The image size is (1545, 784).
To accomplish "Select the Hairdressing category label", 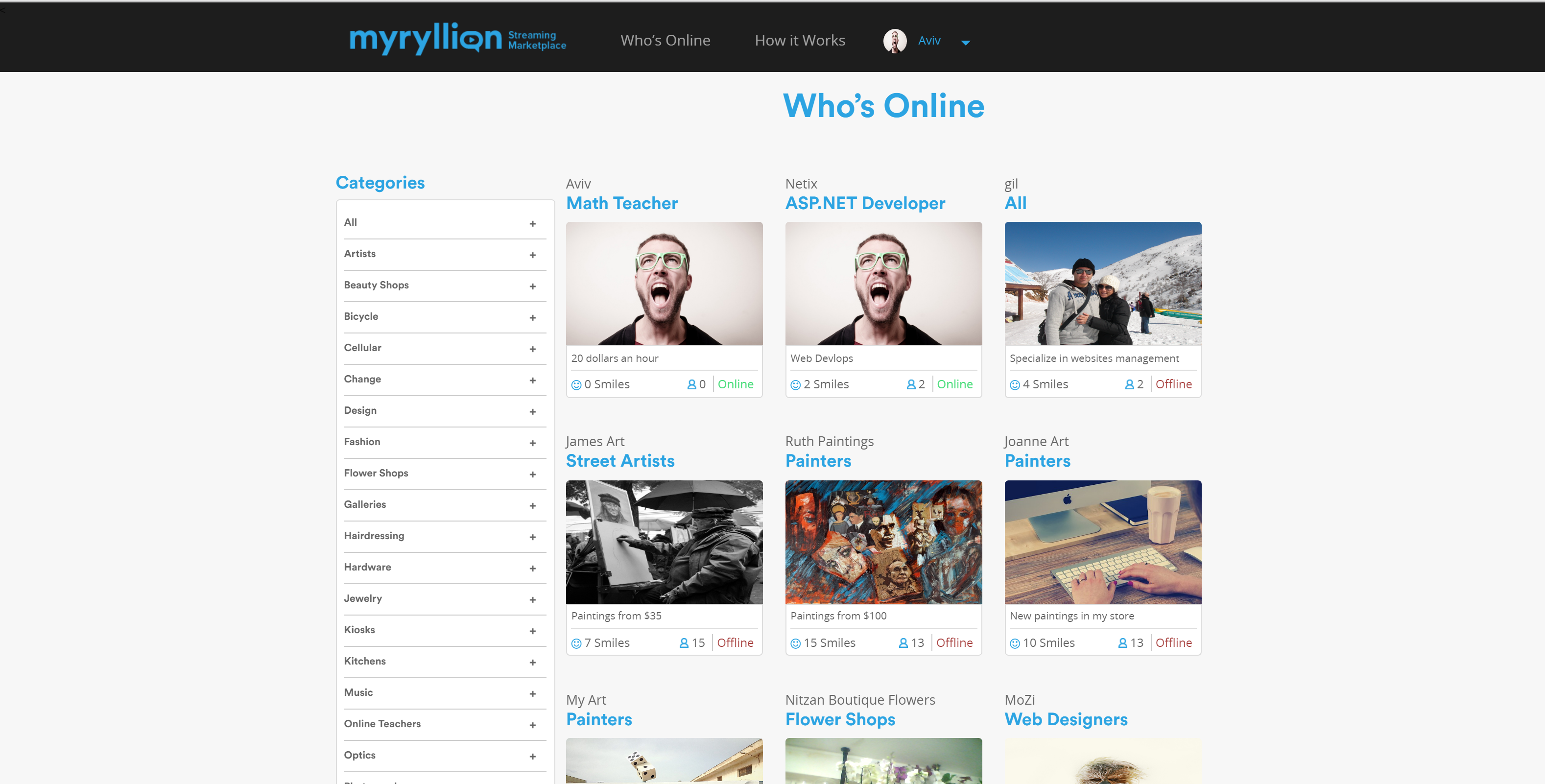I will [x=374, y=536].
